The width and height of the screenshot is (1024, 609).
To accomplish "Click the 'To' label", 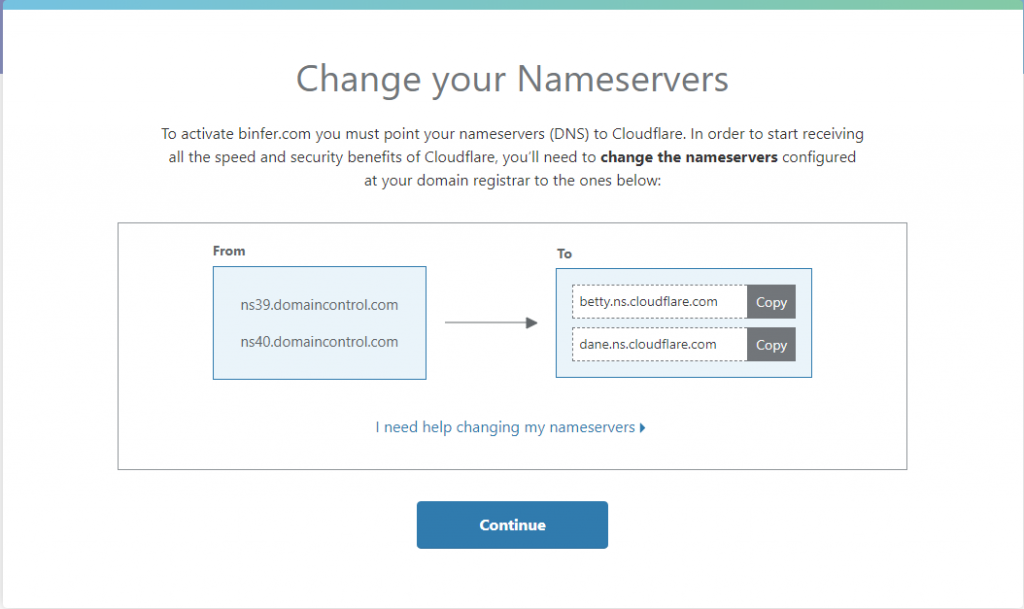I will (x=564, y=253).
